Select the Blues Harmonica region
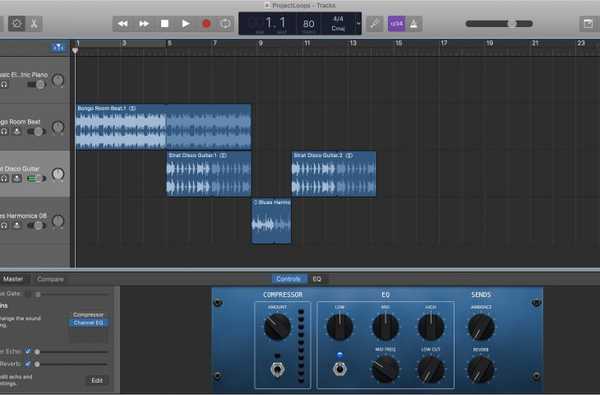This screenshot has height=395, width=600. click(x=271, y=221)
